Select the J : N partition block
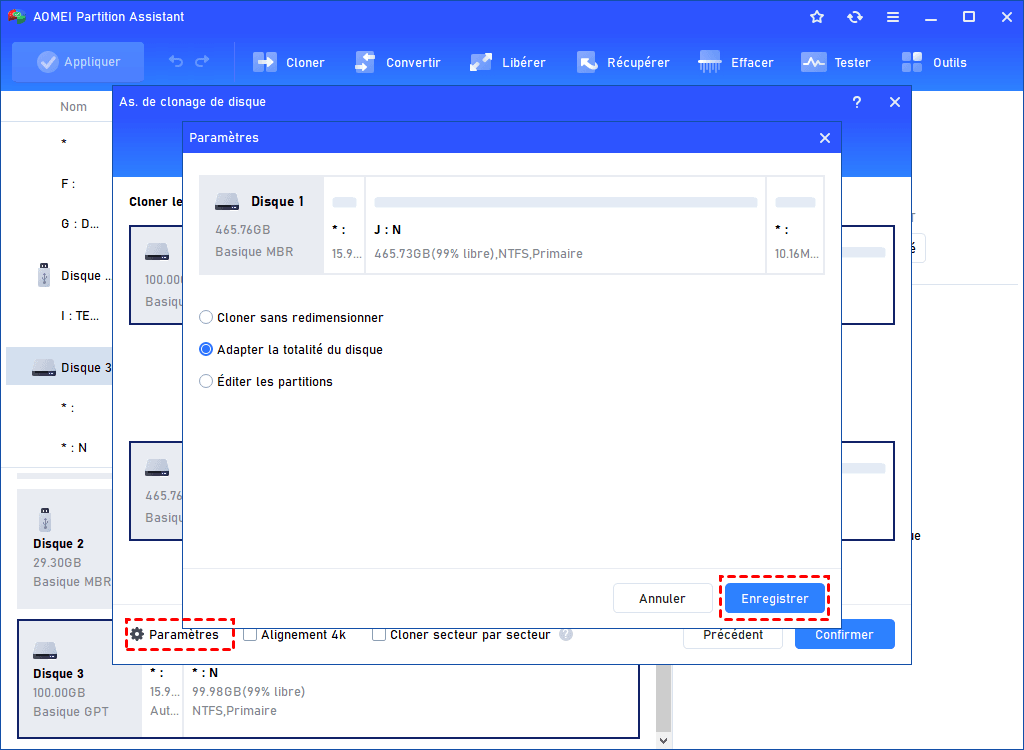The height and width of the screenshot is (750, 1024). coord(566,225)
